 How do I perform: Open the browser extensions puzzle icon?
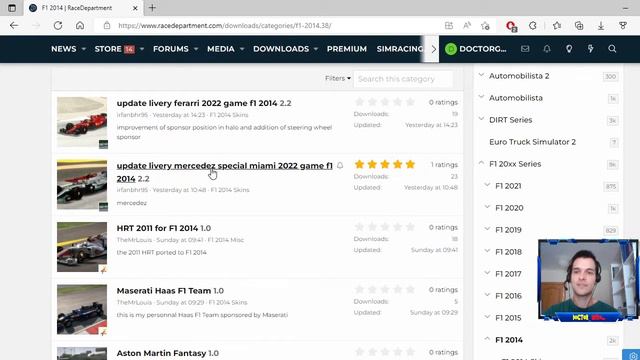tap(533, 25)
